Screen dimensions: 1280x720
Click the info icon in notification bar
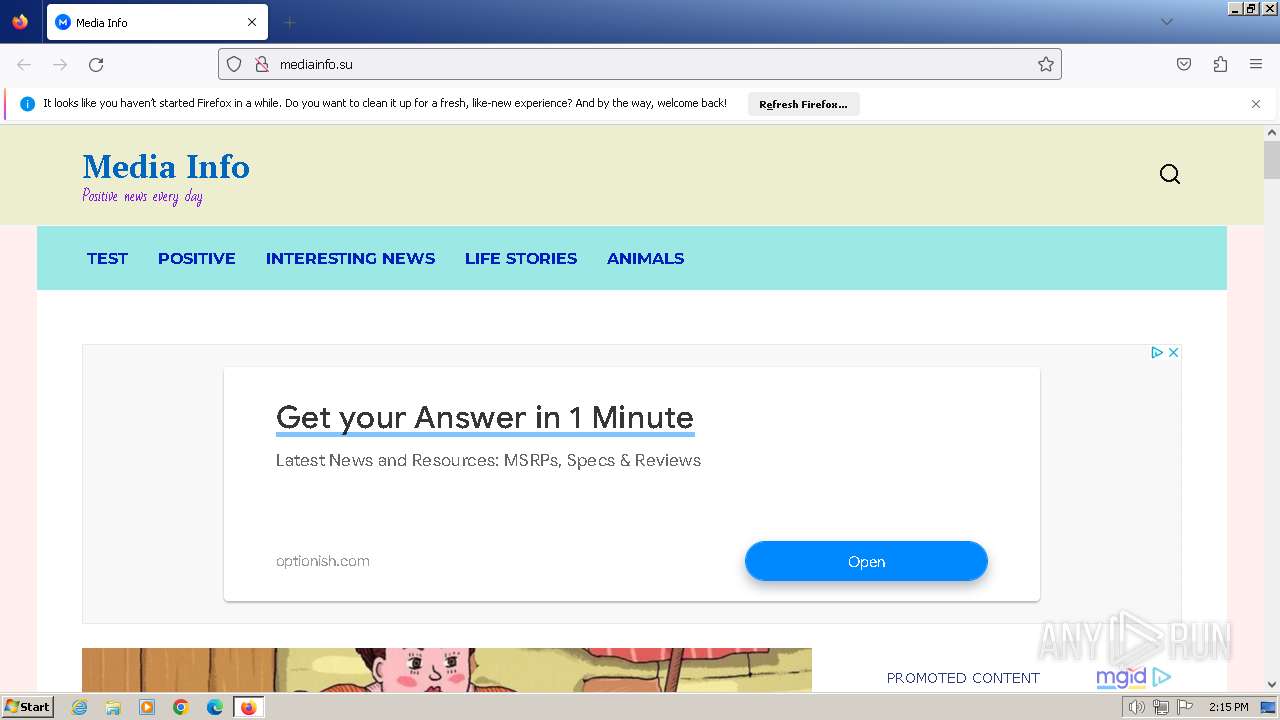(28, 104)
